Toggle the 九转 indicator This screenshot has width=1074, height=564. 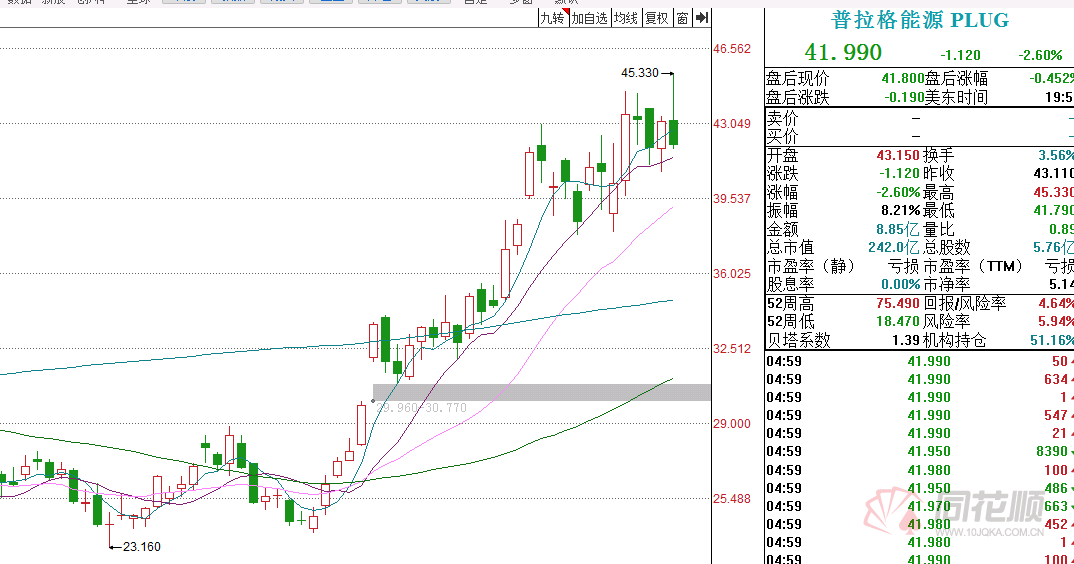click(552, 17)
